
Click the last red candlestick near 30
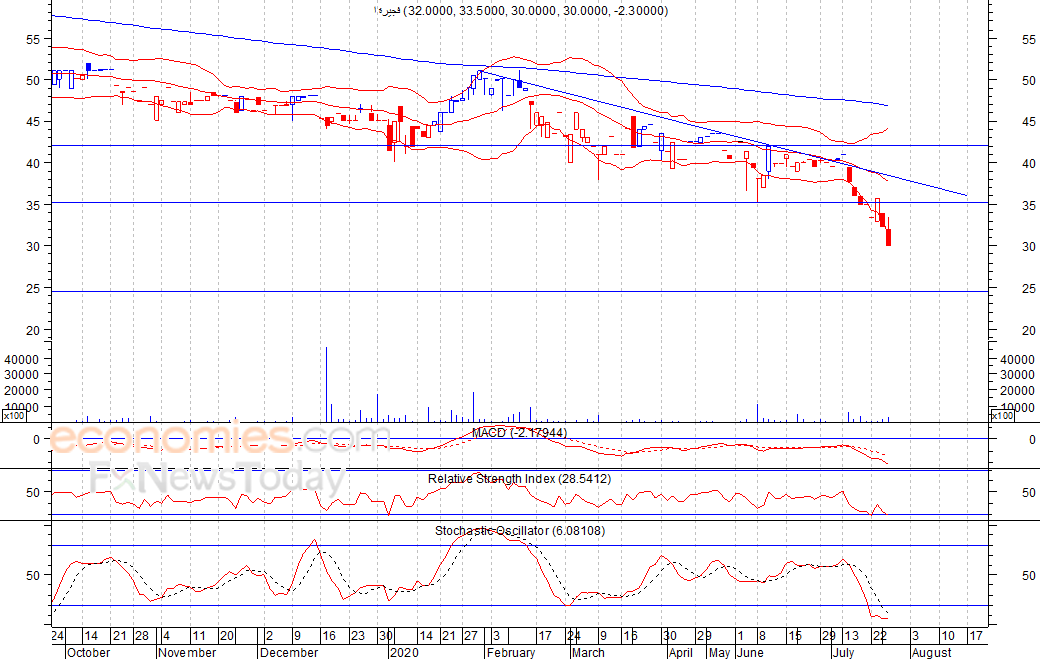[x=889, y=237]
